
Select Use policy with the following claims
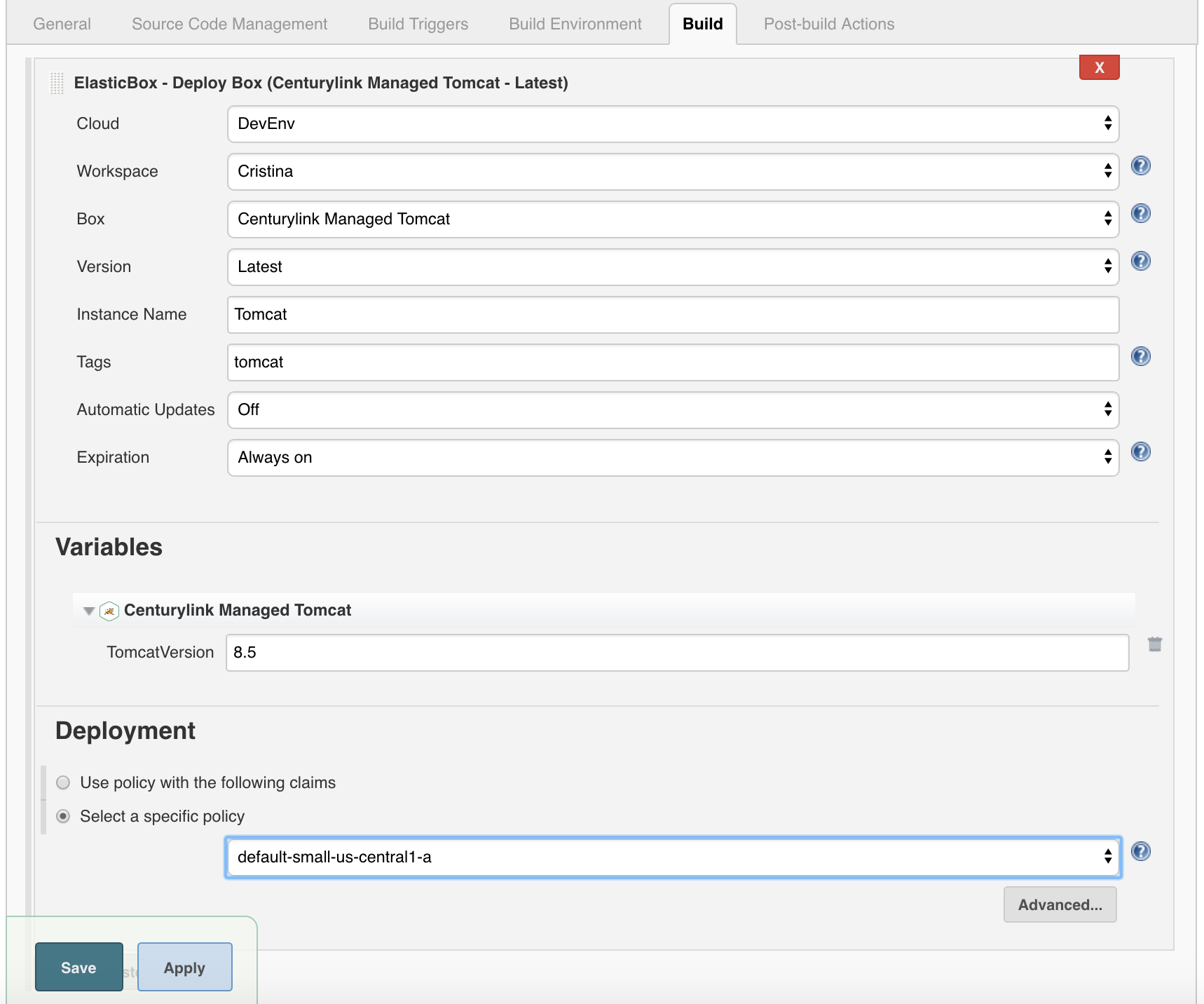click(63, 782)
